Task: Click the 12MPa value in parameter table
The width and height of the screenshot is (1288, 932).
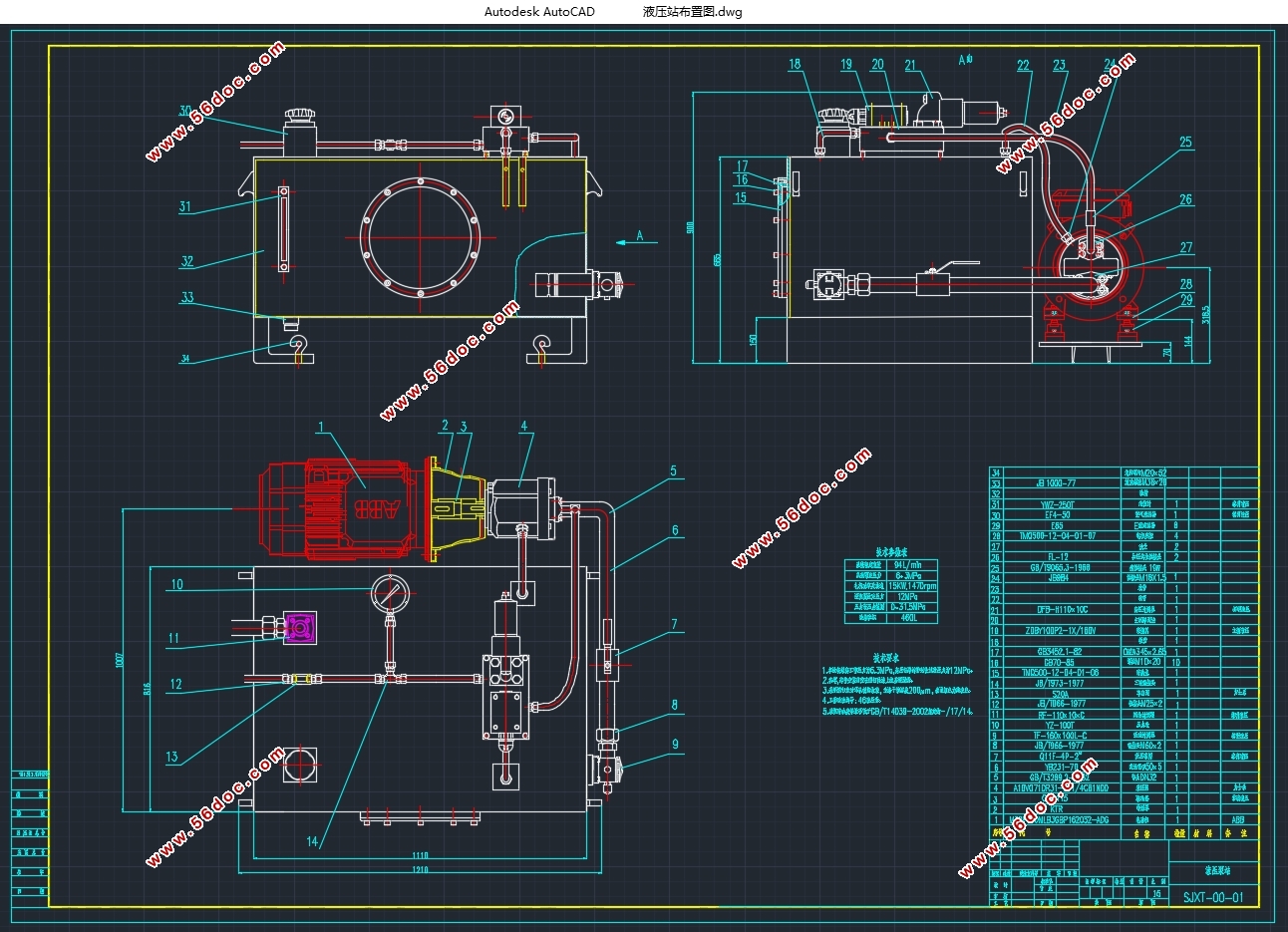Action: click(906, 597)
